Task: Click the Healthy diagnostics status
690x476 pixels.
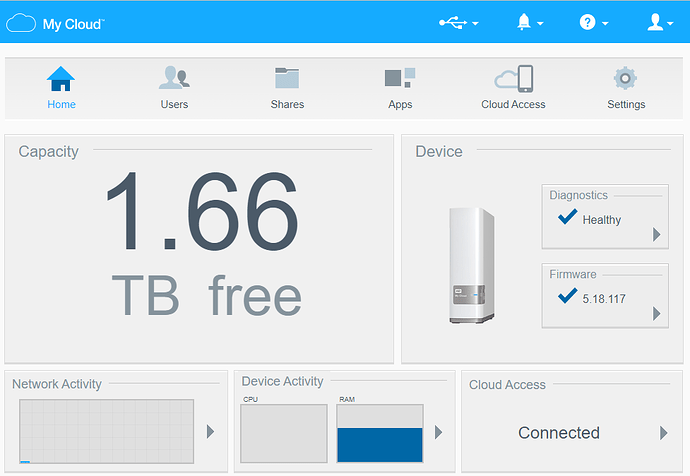Action: (602, 220)
